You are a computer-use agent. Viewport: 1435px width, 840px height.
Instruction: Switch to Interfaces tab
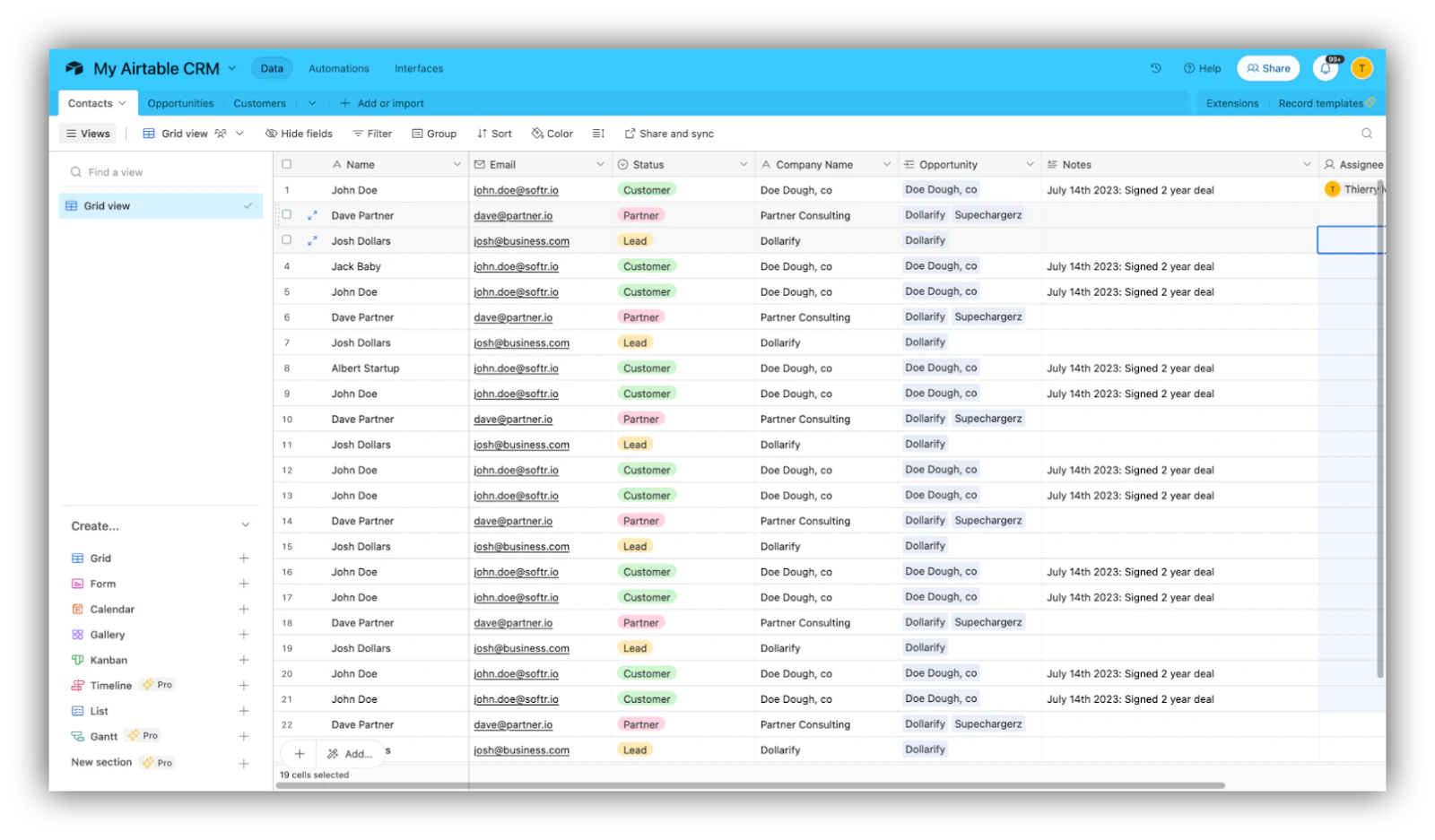[419, 68]
